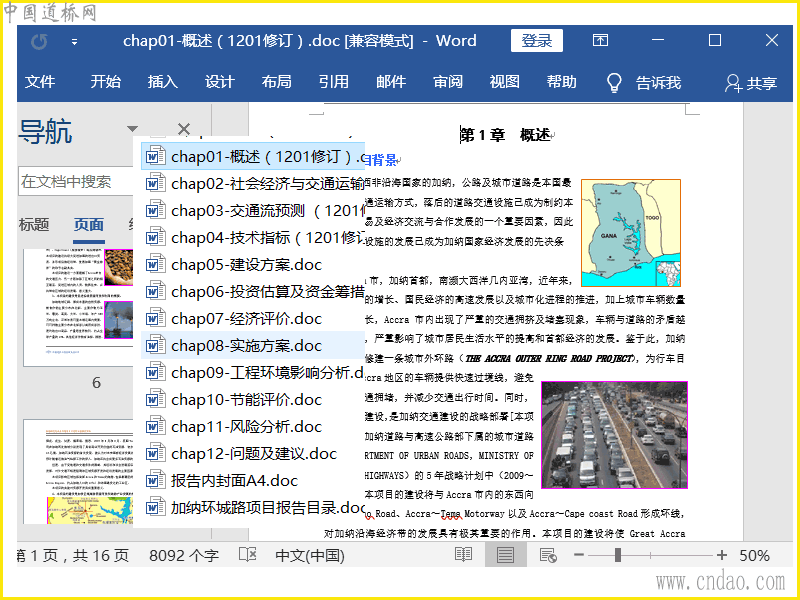Click the undo/repeat icon in title bar
The height and width of the screenshot is (600, 800).
[x=39, y=41]
